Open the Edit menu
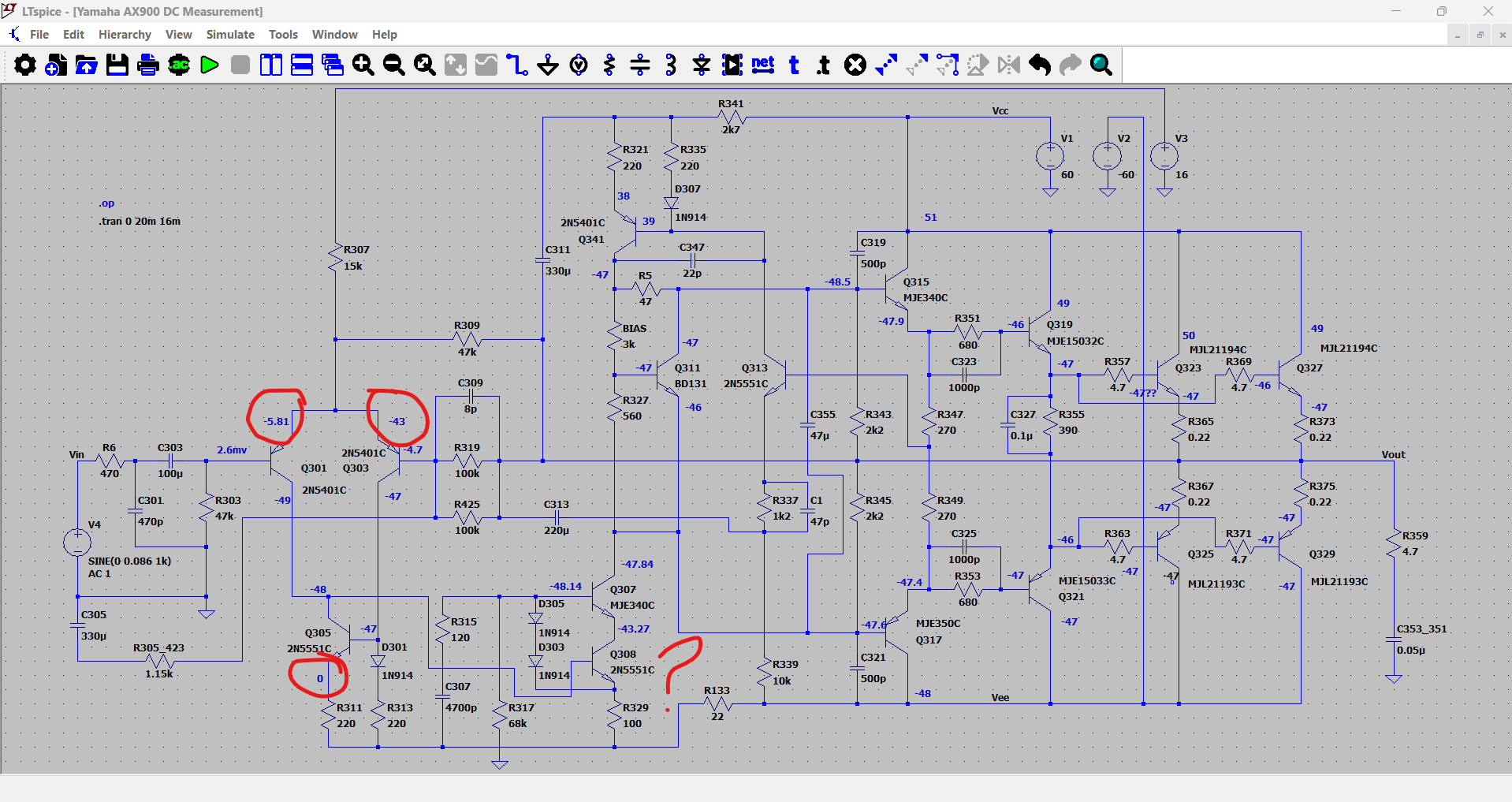This screenshot has height=802, width=1512. tap(73, 35)
